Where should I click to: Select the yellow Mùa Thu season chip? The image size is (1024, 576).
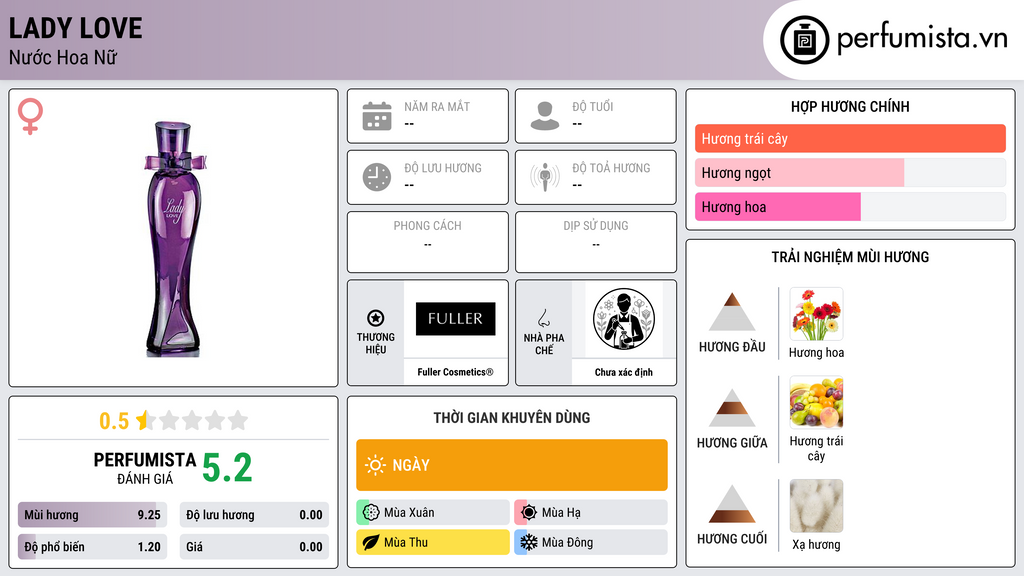coord(433,542)
